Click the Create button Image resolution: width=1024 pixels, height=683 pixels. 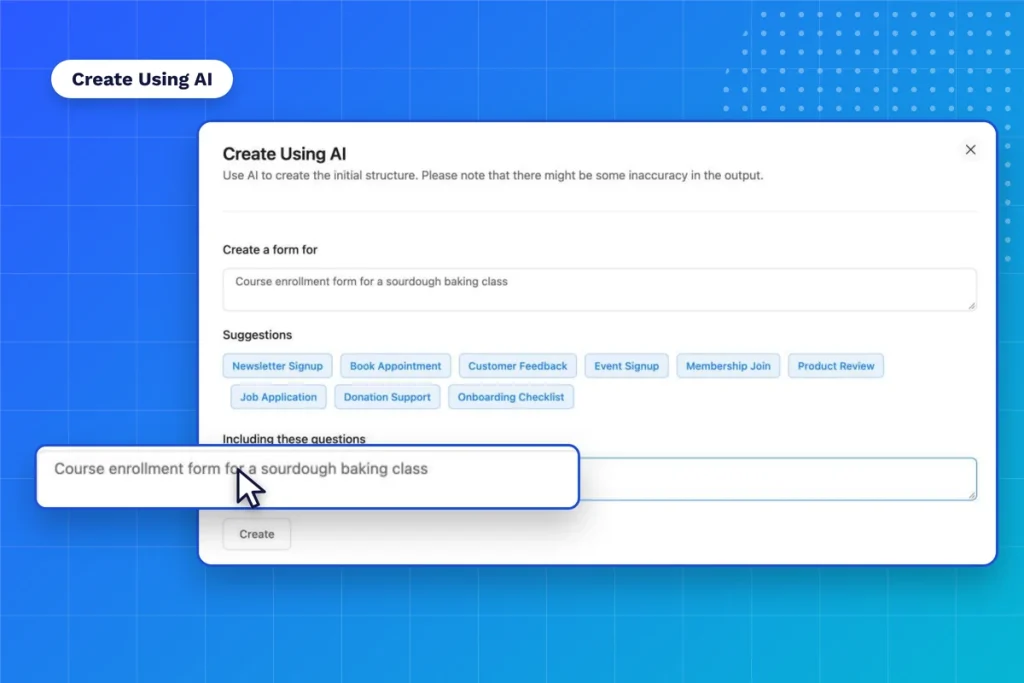point(257,534)
